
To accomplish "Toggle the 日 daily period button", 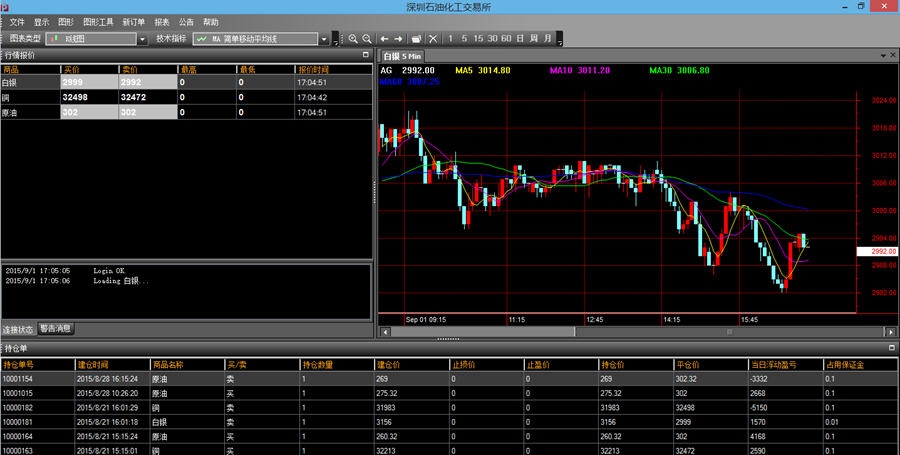I will (x=520, y=39).
